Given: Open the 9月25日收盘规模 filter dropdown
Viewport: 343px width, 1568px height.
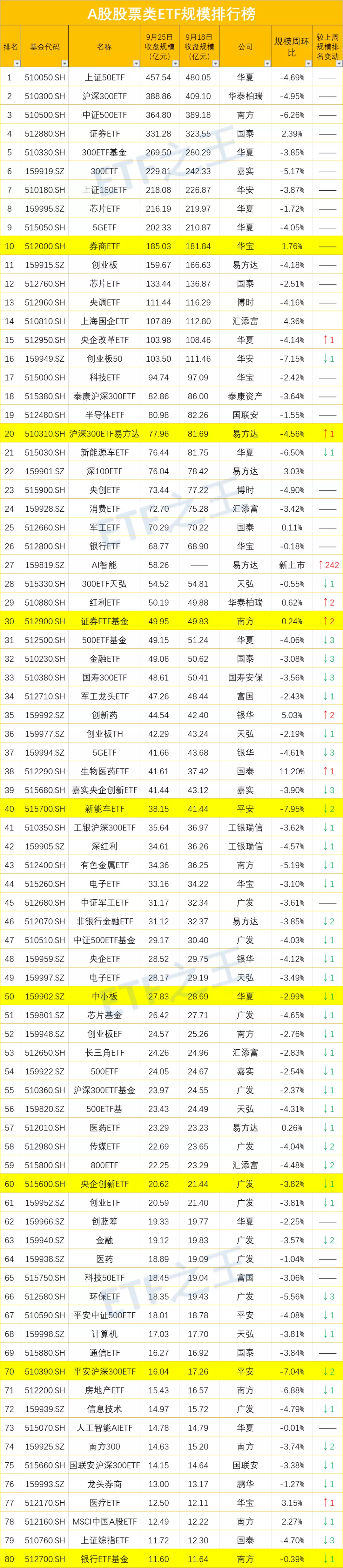Looking at the screenshot, I should click(x=175, y=63).
